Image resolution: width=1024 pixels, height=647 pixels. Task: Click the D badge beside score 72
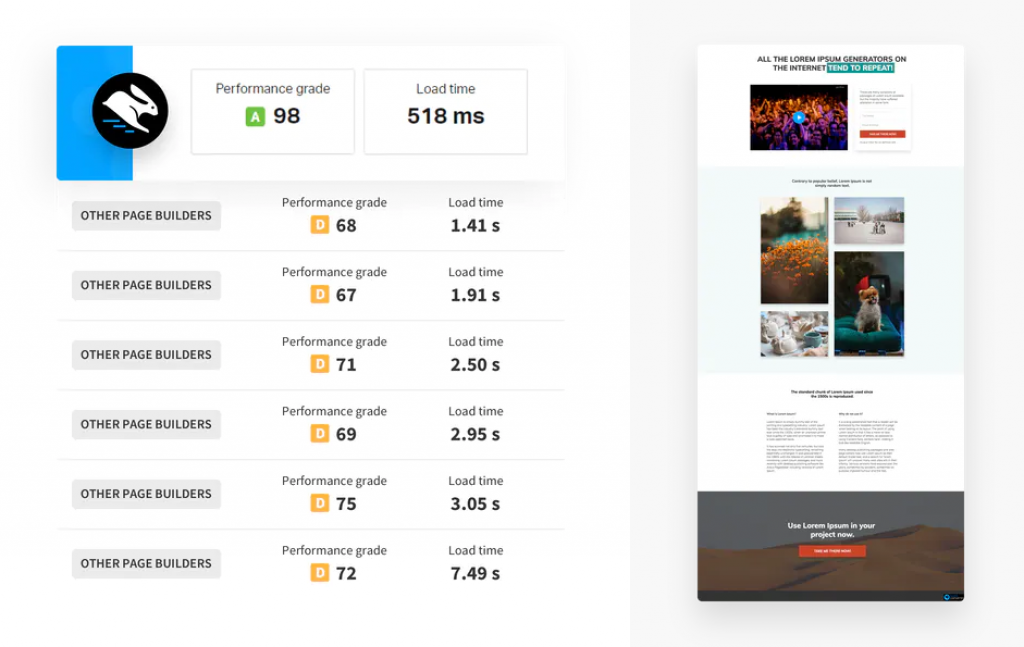tap(320, 573)
